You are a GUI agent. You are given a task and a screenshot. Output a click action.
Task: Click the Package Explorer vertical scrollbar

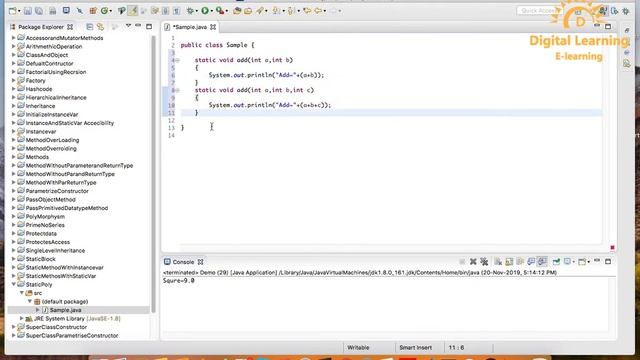point(153,173)
